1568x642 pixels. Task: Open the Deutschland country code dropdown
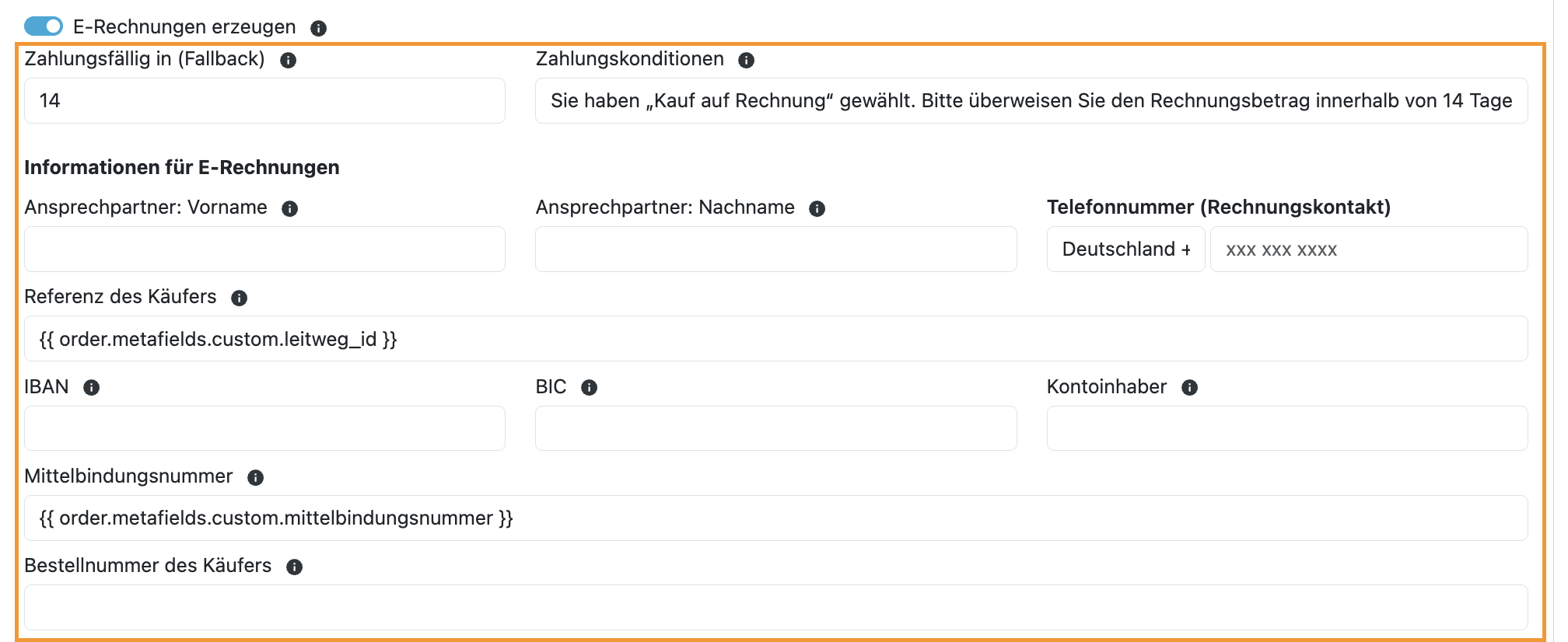pos(1125,249)
